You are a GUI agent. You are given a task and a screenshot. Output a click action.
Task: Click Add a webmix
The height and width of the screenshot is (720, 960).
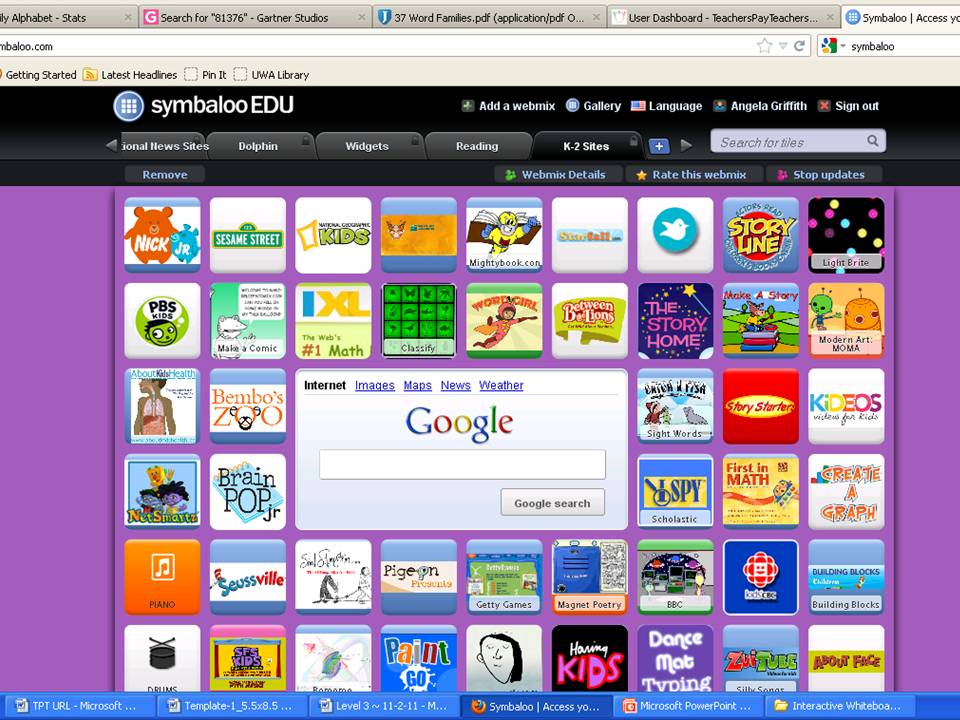click(x=509, y=106)
